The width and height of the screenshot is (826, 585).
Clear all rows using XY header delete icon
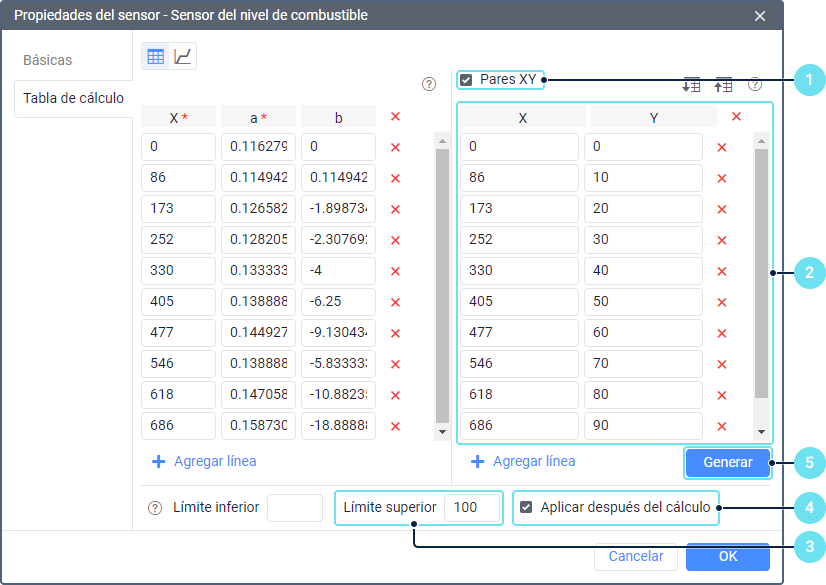click(736, 117)
